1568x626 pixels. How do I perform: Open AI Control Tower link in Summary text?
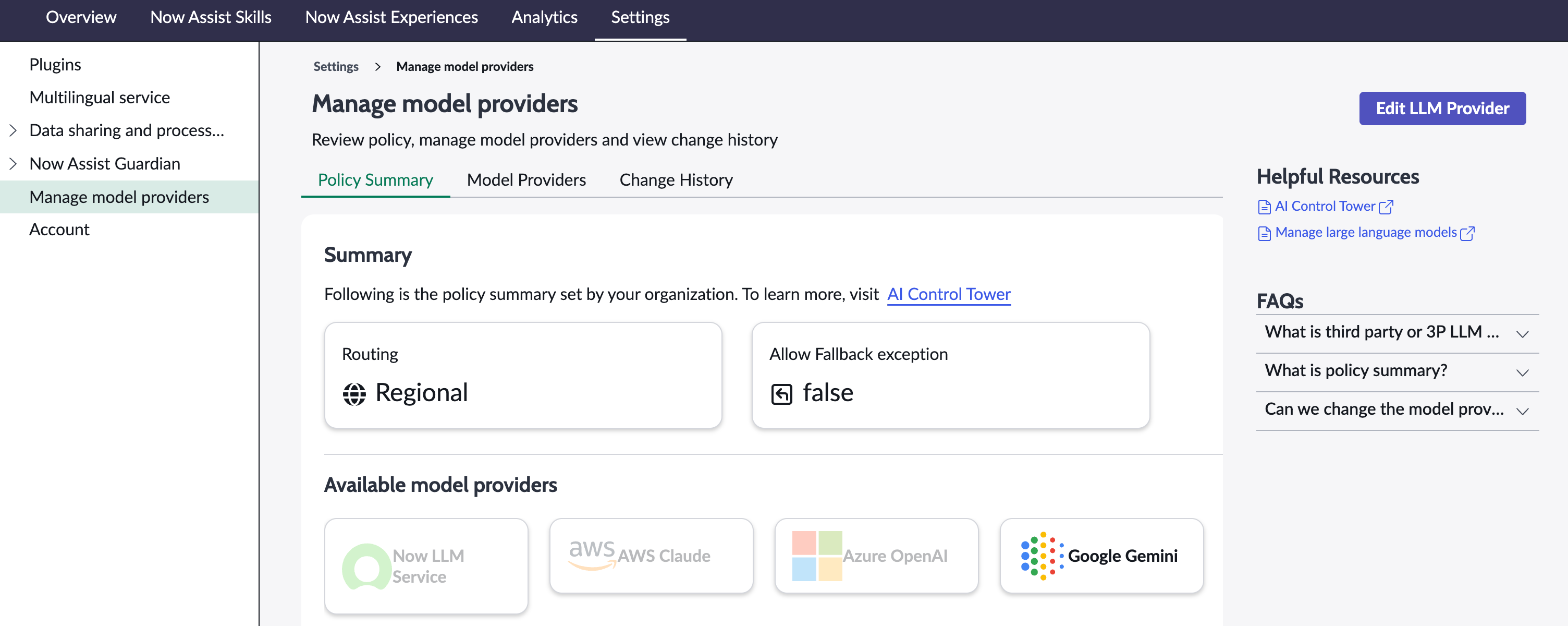tap(948, 294)
